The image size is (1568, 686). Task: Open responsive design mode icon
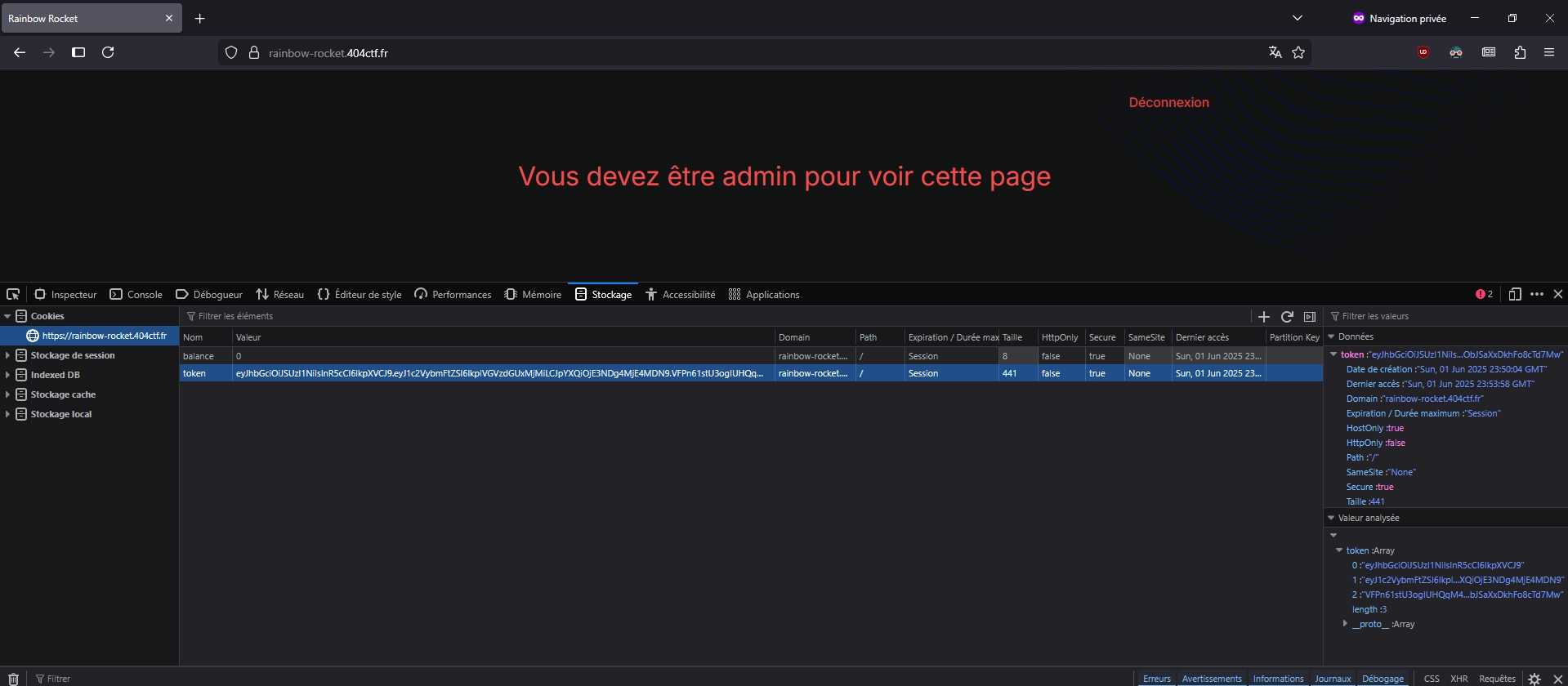(x=1515, y=294)
